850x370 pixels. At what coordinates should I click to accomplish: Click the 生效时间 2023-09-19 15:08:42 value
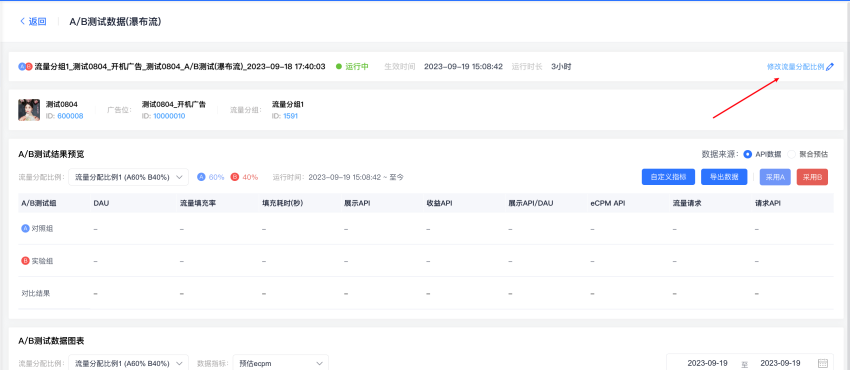(x=463, y=67)
